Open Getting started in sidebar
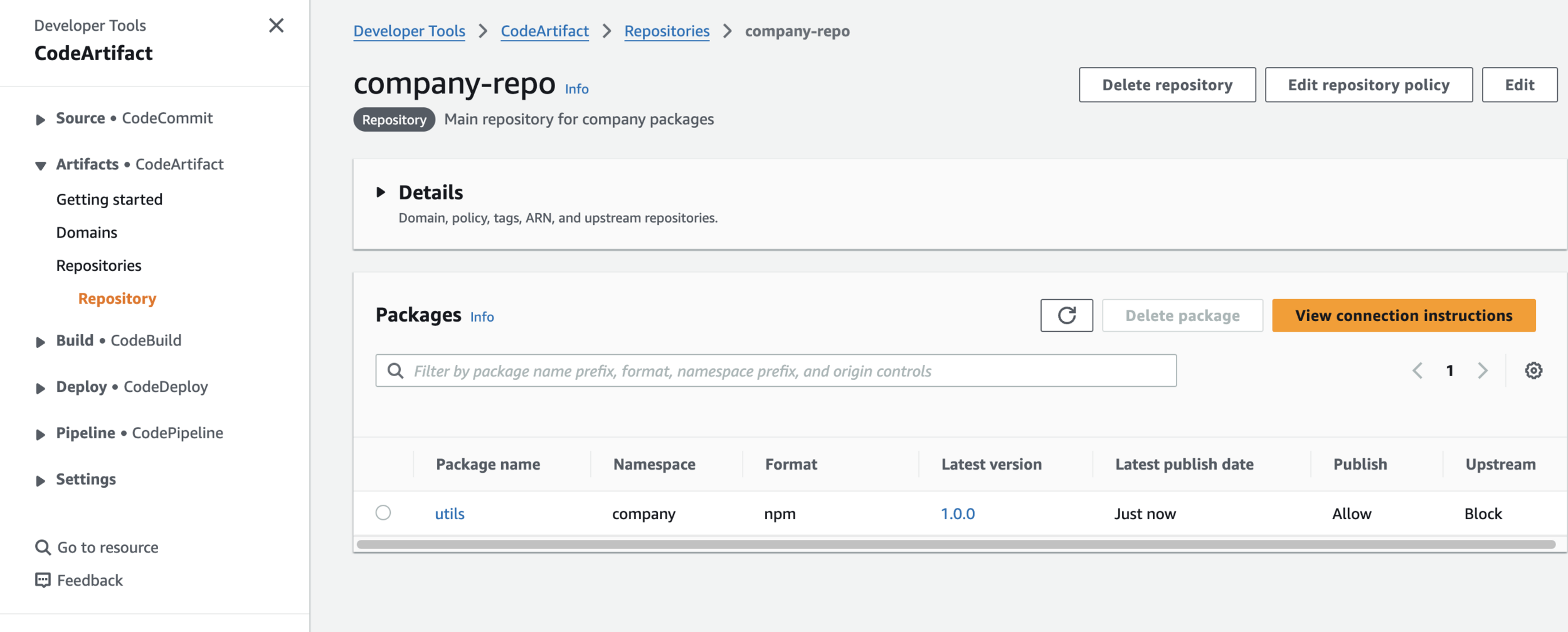The width and height of the screenshot is (1568, 632). coord(109,199)
